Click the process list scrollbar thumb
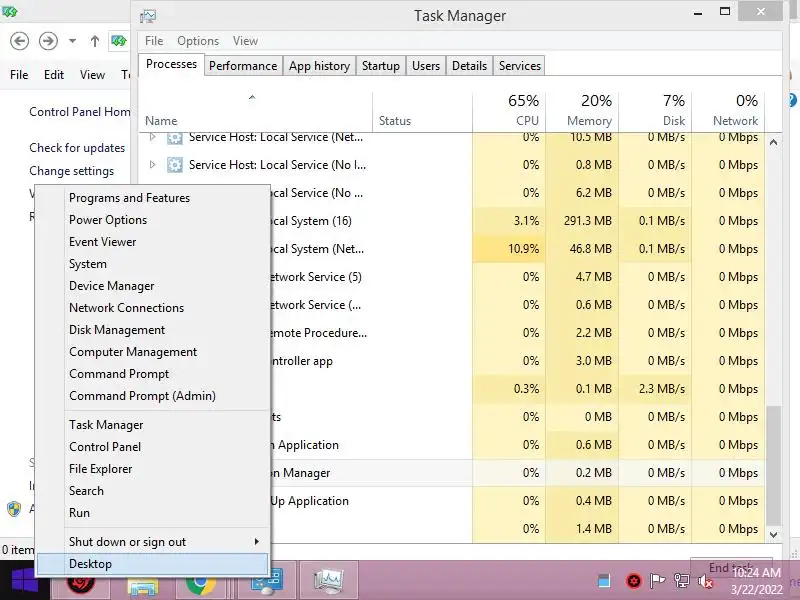 click(x=773, y=465)
